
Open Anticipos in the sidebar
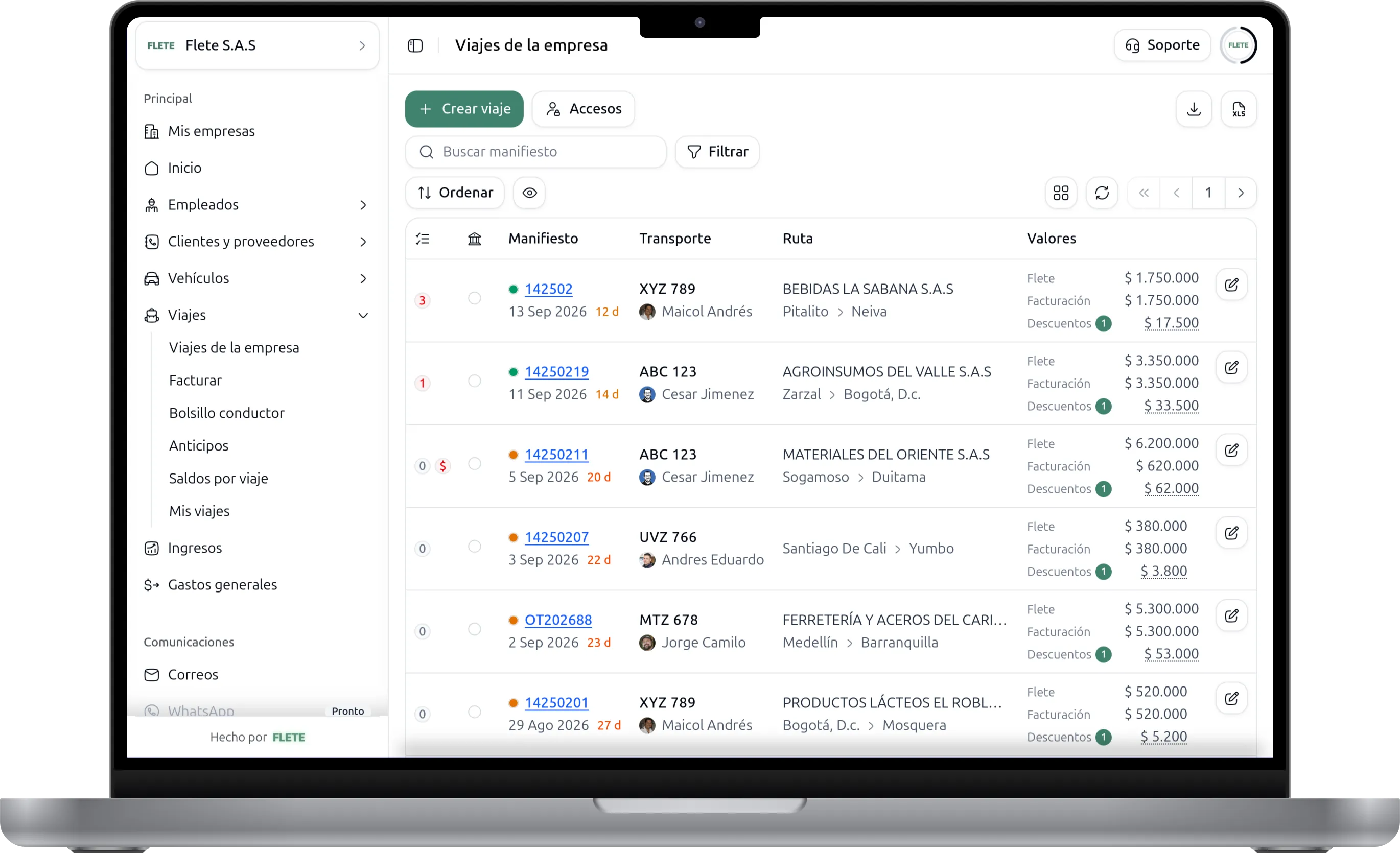[198, 446]
